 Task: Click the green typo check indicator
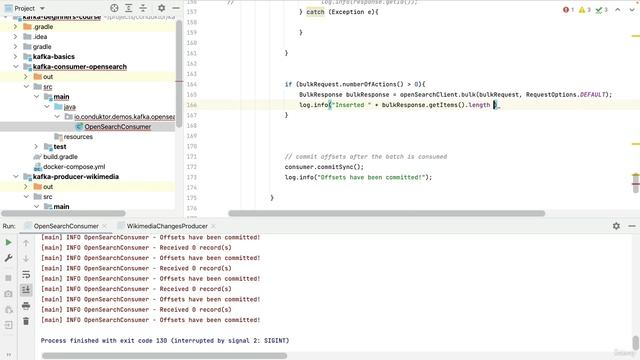[601, 10]
